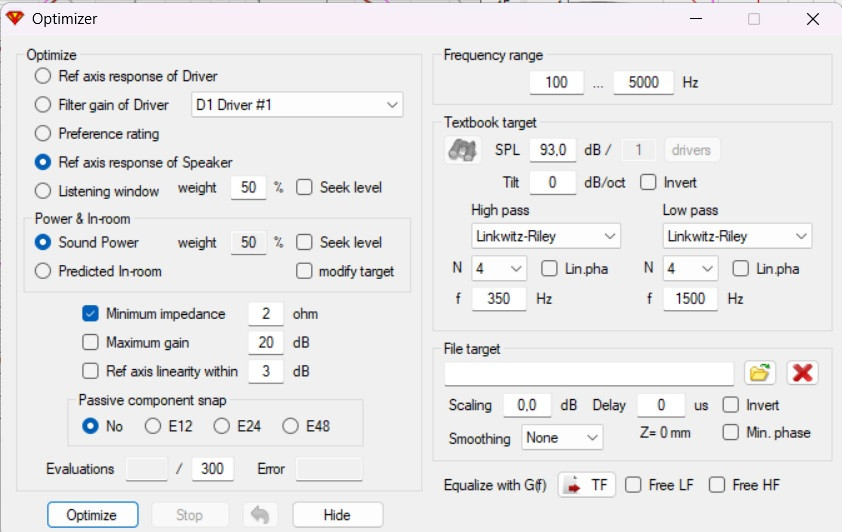Image resolution: width=842 pixels, height=532 pixels.
Task: Click the driver count field showing 1
Action: coord(638,150)
